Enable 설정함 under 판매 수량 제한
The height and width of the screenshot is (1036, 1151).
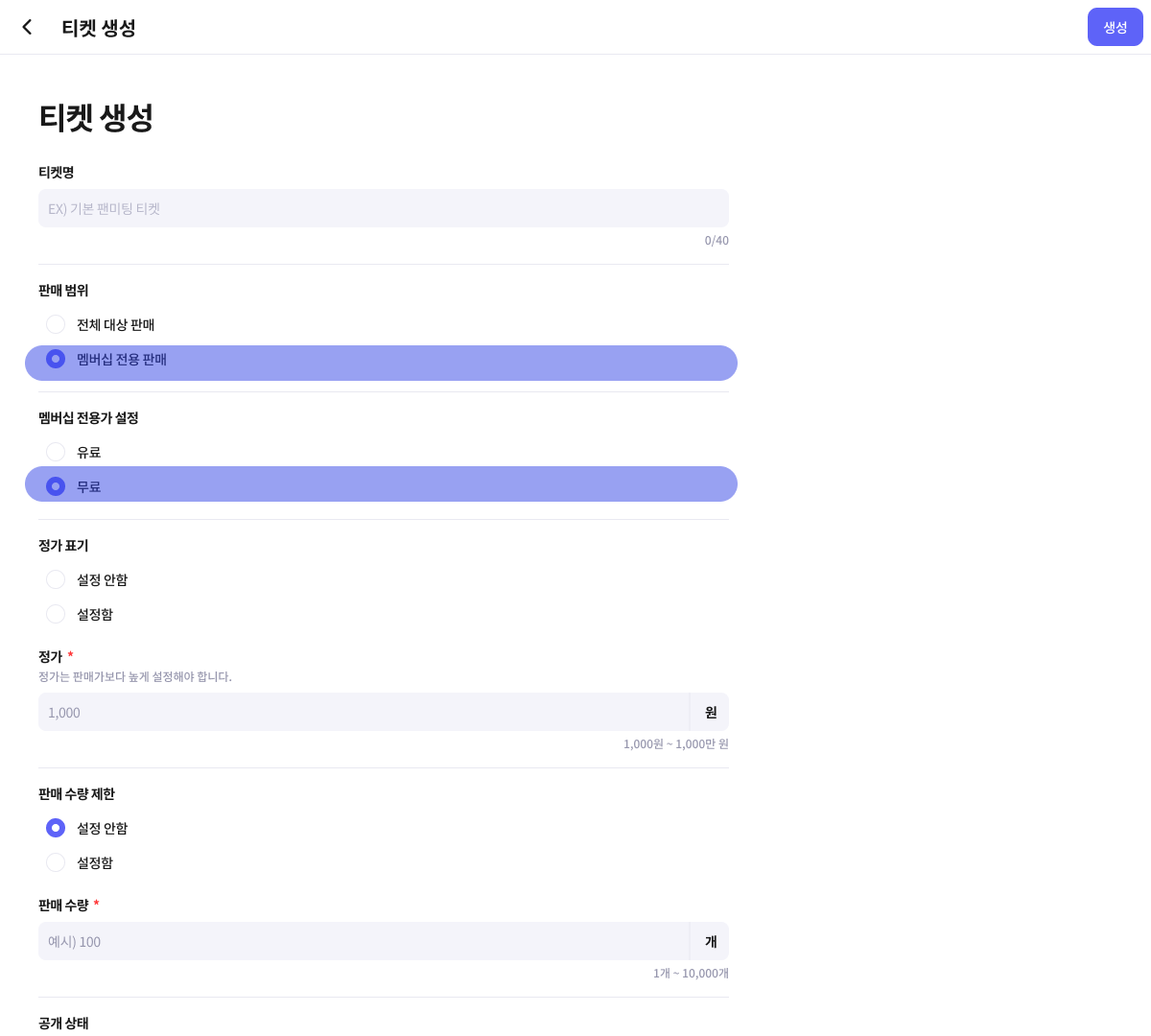(x=56, y=862)
